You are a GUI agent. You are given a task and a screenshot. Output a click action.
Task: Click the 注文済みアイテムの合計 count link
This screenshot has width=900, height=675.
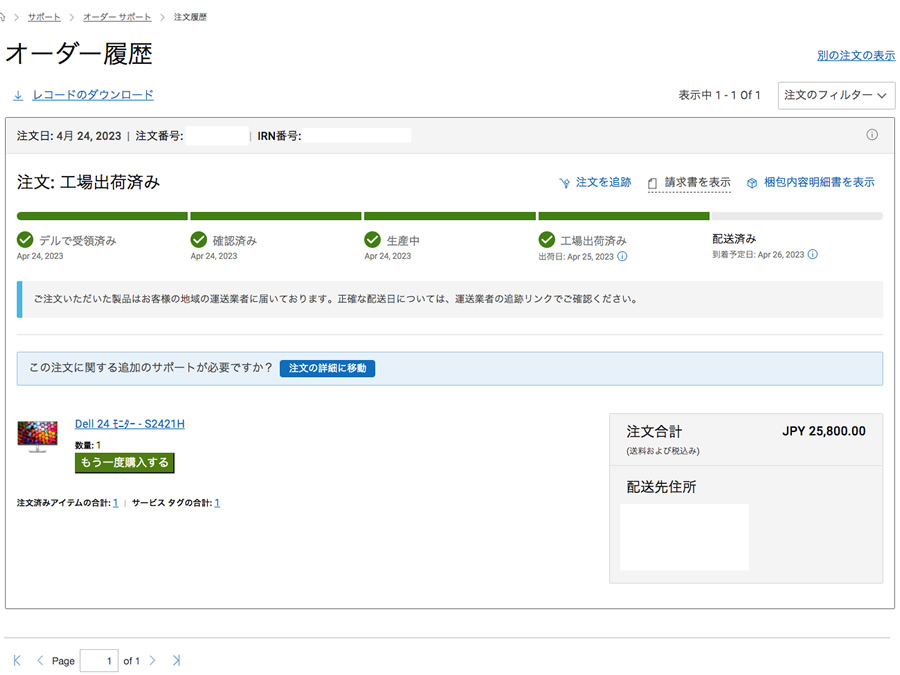pyautogui.click(x=115, y=503)
